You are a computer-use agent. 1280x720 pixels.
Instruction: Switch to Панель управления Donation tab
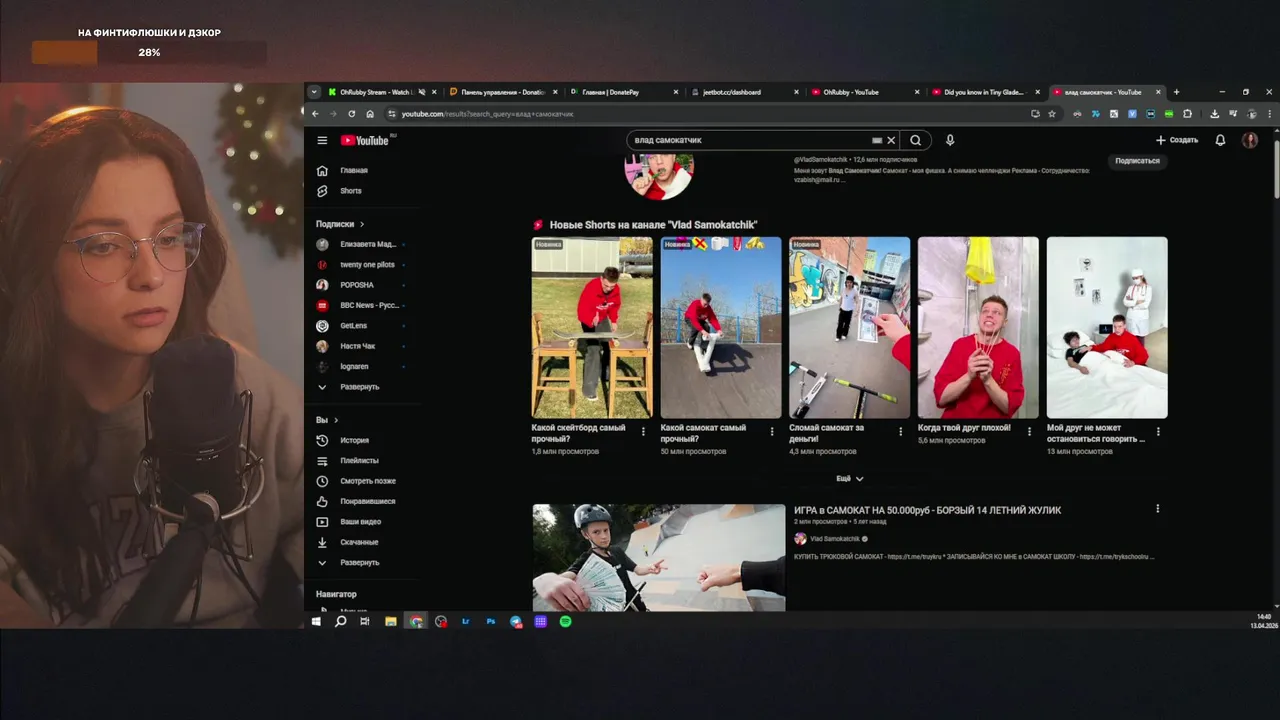[503, 92]
